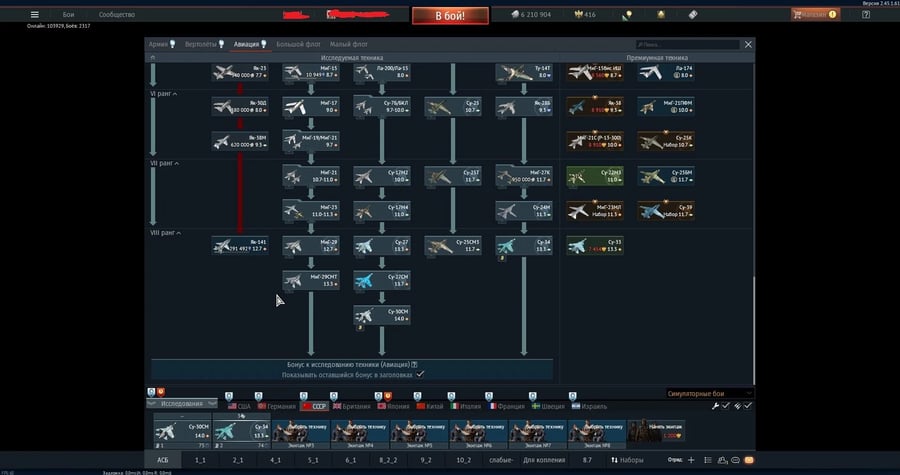Toggle the first checkbox beside wrench icon
The width and height of the screenshot is (900, 475).
[x=726, y=406]
